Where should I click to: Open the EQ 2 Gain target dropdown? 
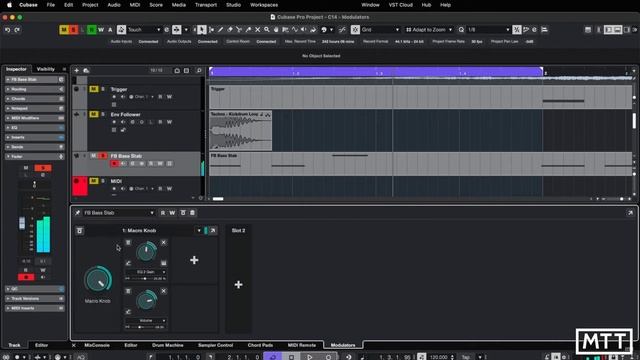(x=146, y=272)
